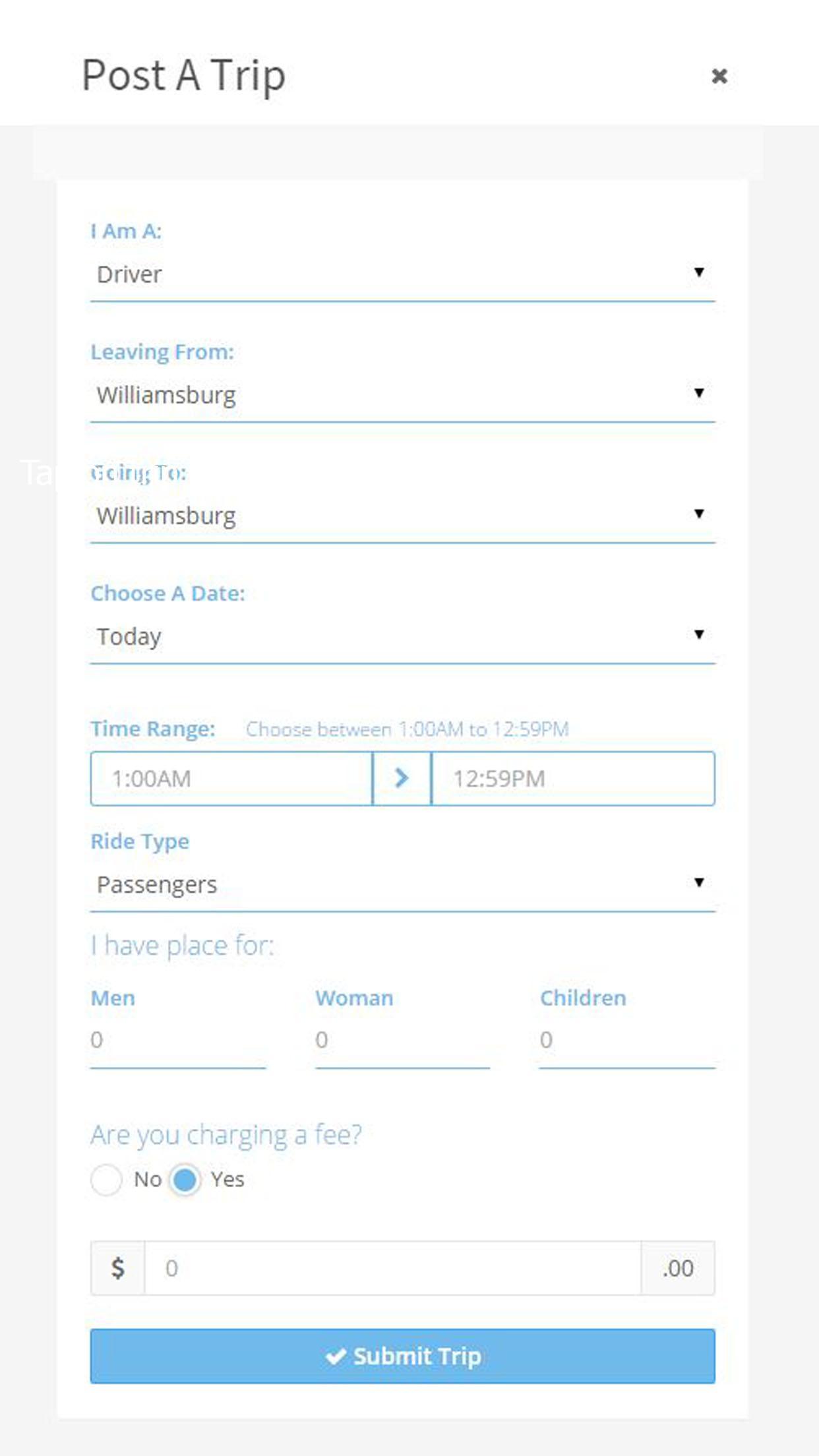Click the .00 cents suffix
This screenshot has width=819, height=1456.
pyautogui.click(x=678, y=1267)
